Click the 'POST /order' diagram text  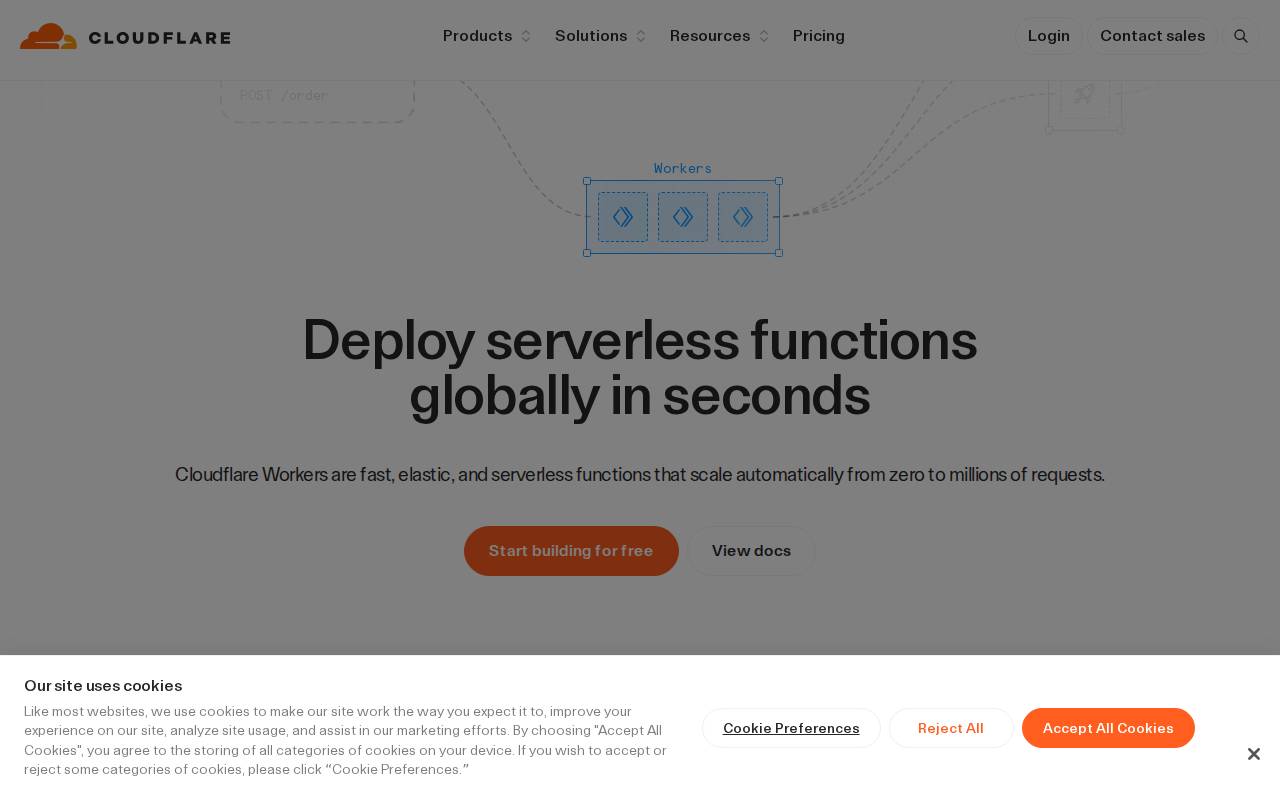tap(284, 95)
